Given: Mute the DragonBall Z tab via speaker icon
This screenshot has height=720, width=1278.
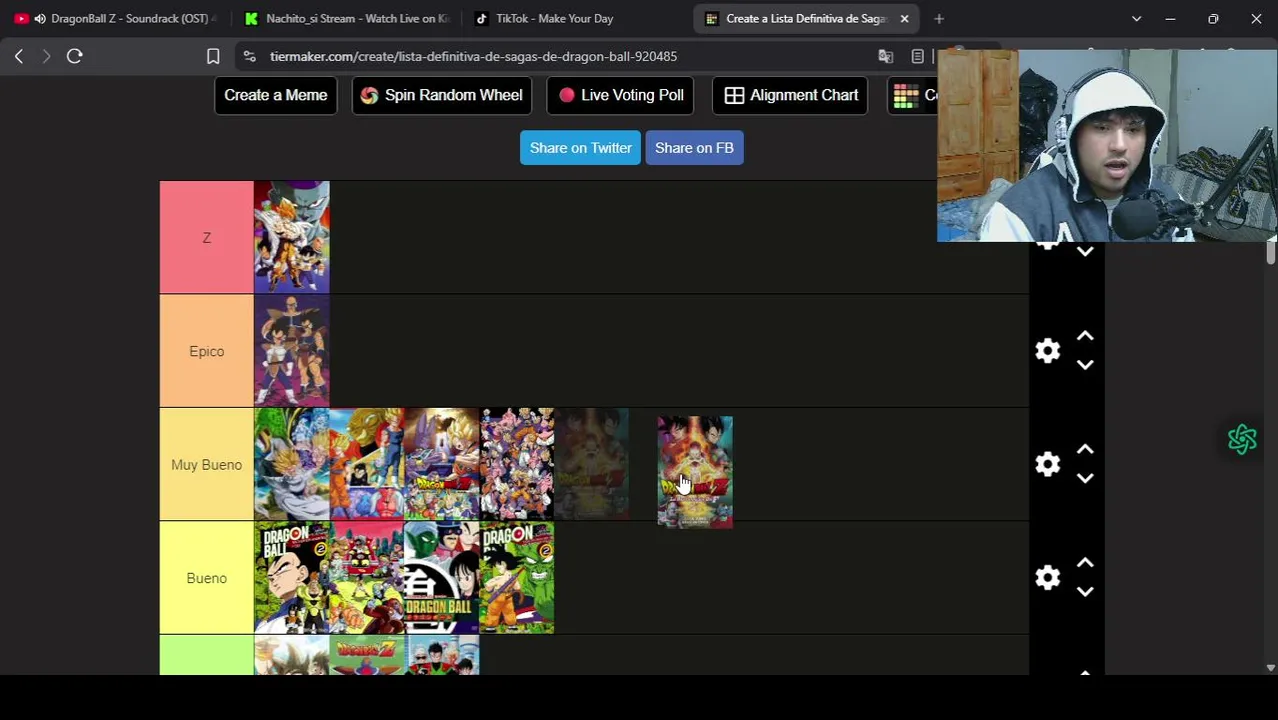Looking at the screenshot, I should coord(40,19).
